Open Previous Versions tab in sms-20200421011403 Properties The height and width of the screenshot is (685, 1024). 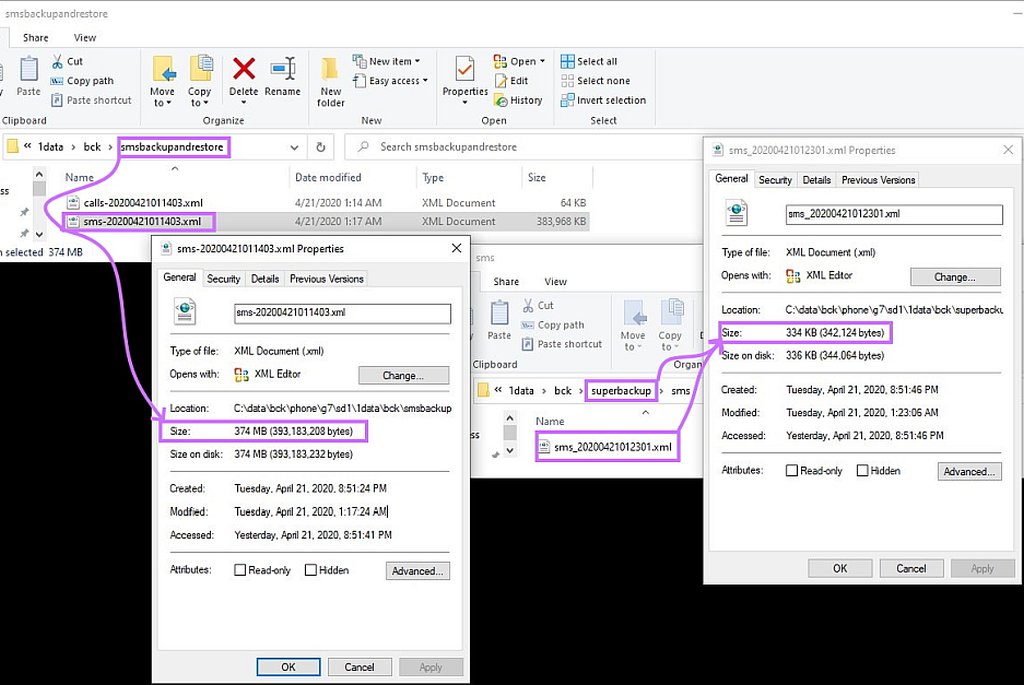click(327, 279)
